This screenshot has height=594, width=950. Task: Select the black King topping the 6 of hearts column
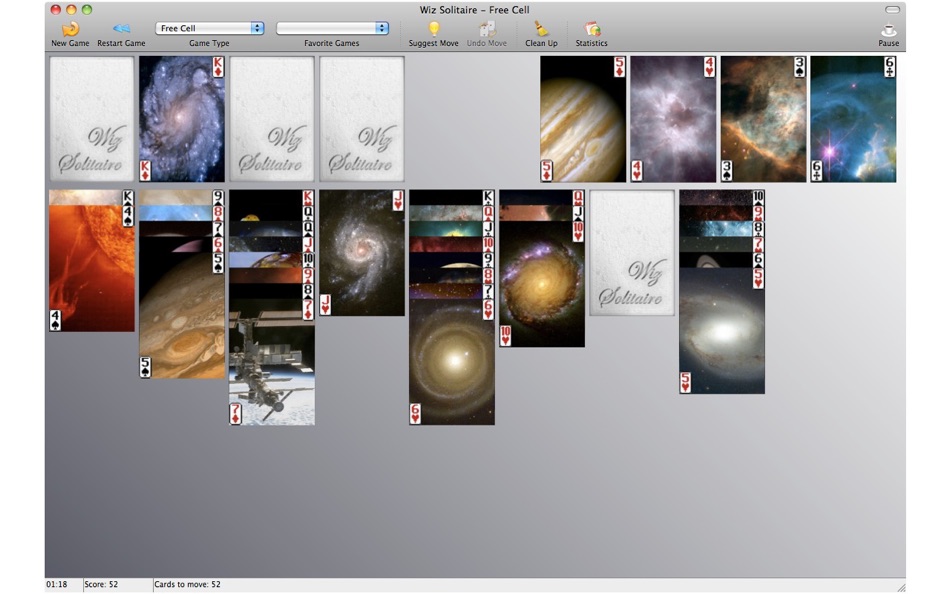click(452, 198)
